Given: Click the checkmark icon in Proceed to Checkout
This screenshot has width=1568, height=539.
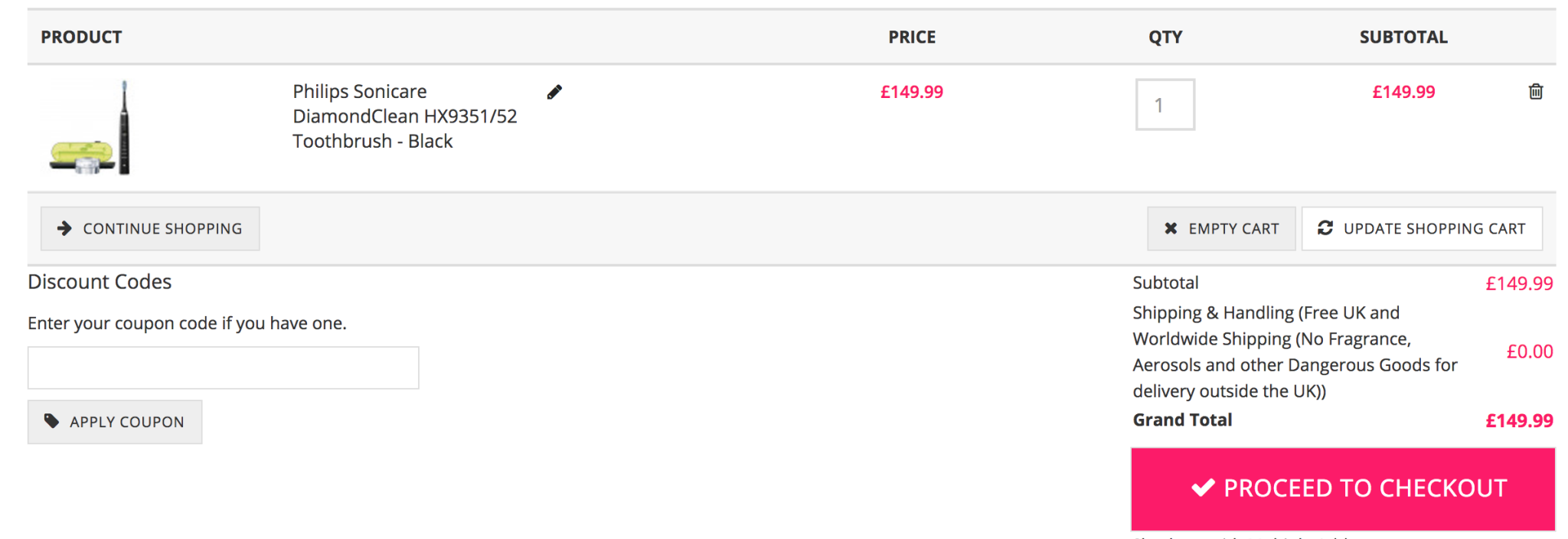Looking at the screenshot, I should 1203,488.
